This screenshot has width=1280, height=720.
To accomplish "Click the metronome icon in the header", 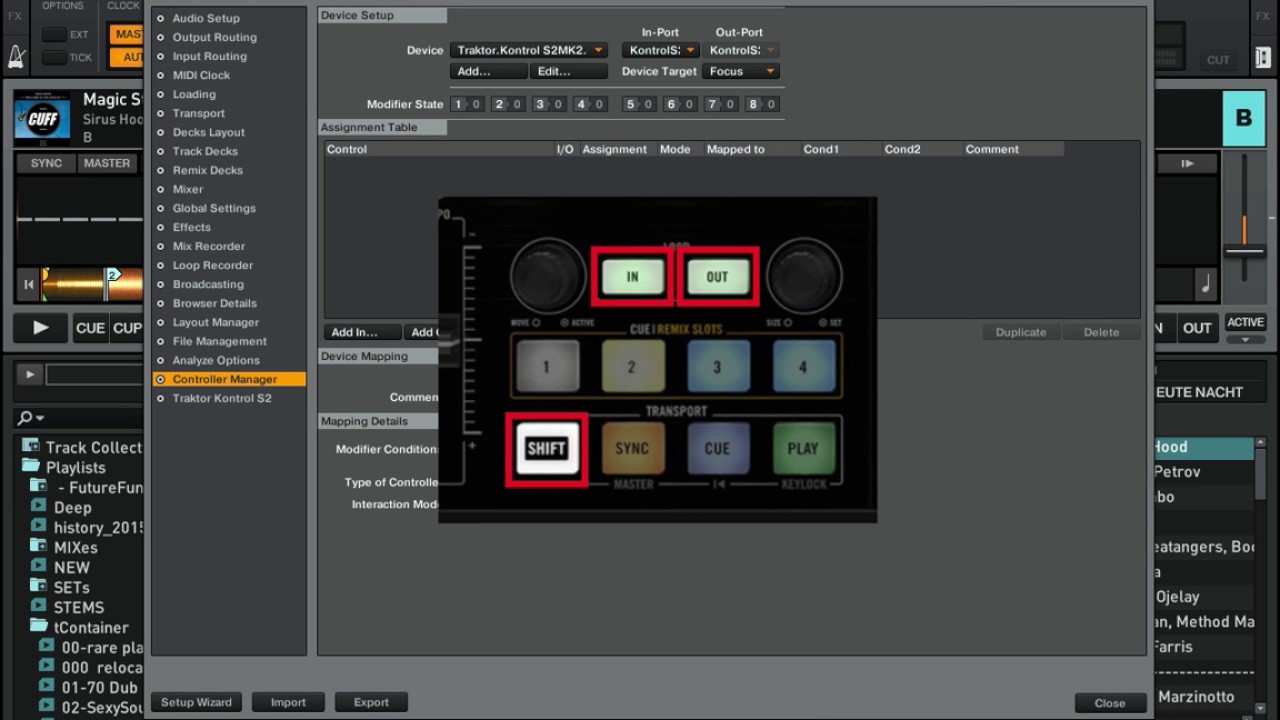I will click(17, 56).
